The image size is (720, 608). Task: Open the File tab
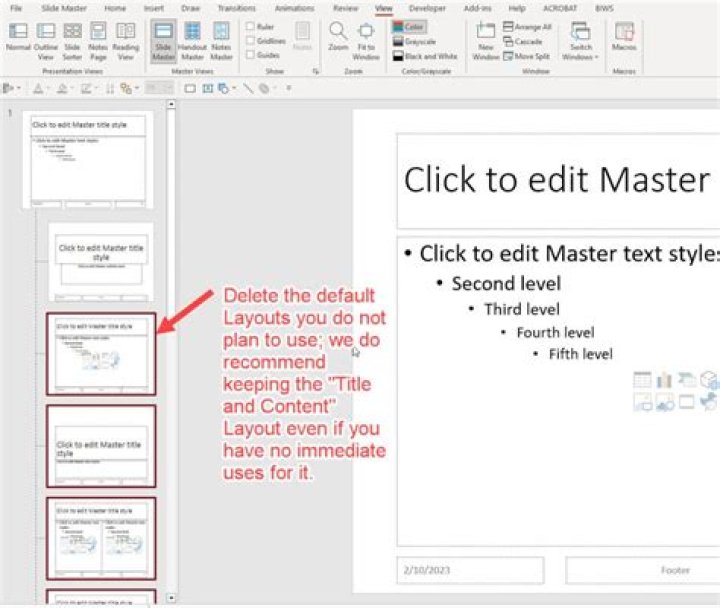coord(16,8)
